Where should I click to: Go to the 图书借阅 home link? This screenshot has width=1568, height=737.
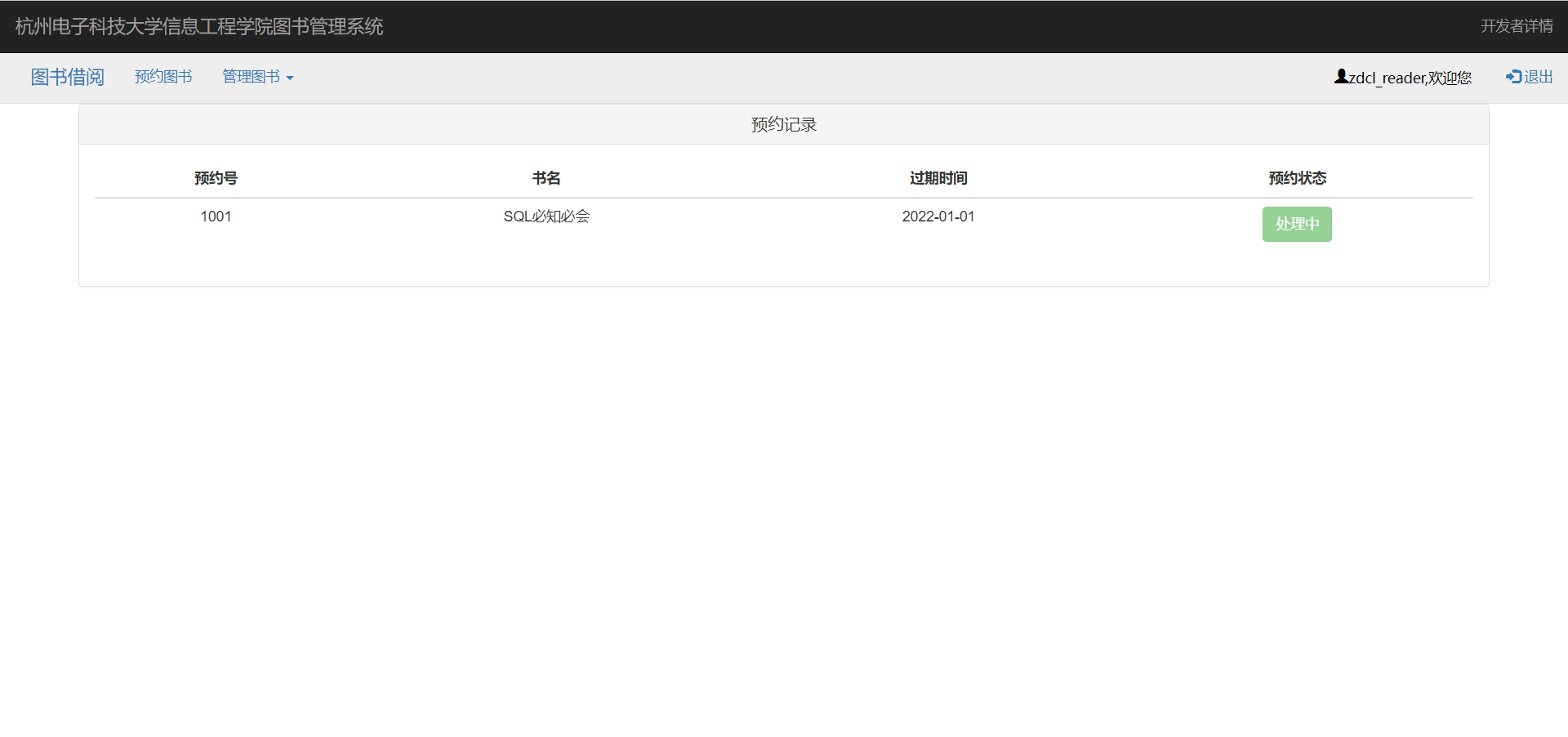click(68, 77)
